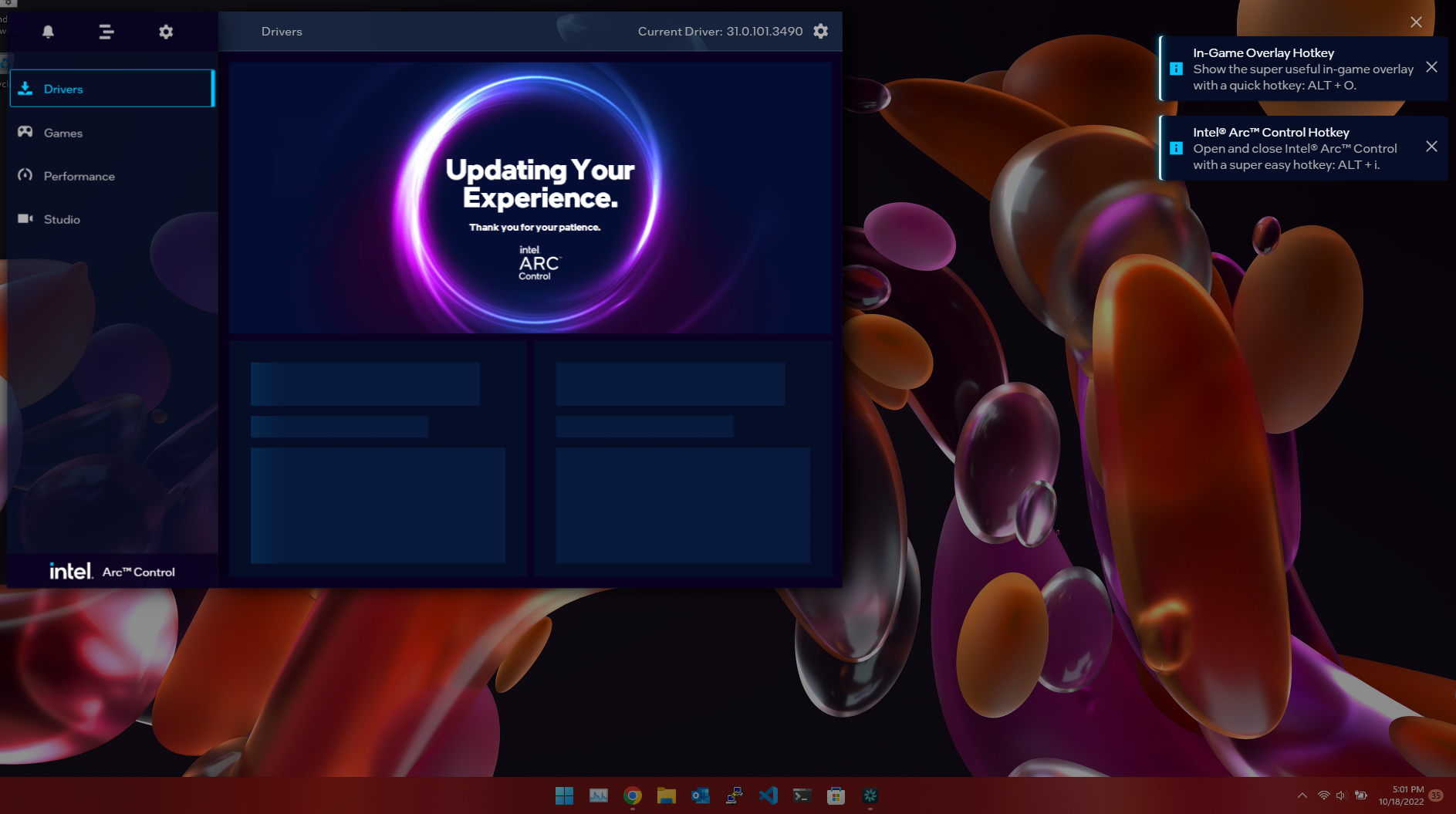Click the Performance gauge icon
The image size is (1456, 814).
[x=25, y=175]
